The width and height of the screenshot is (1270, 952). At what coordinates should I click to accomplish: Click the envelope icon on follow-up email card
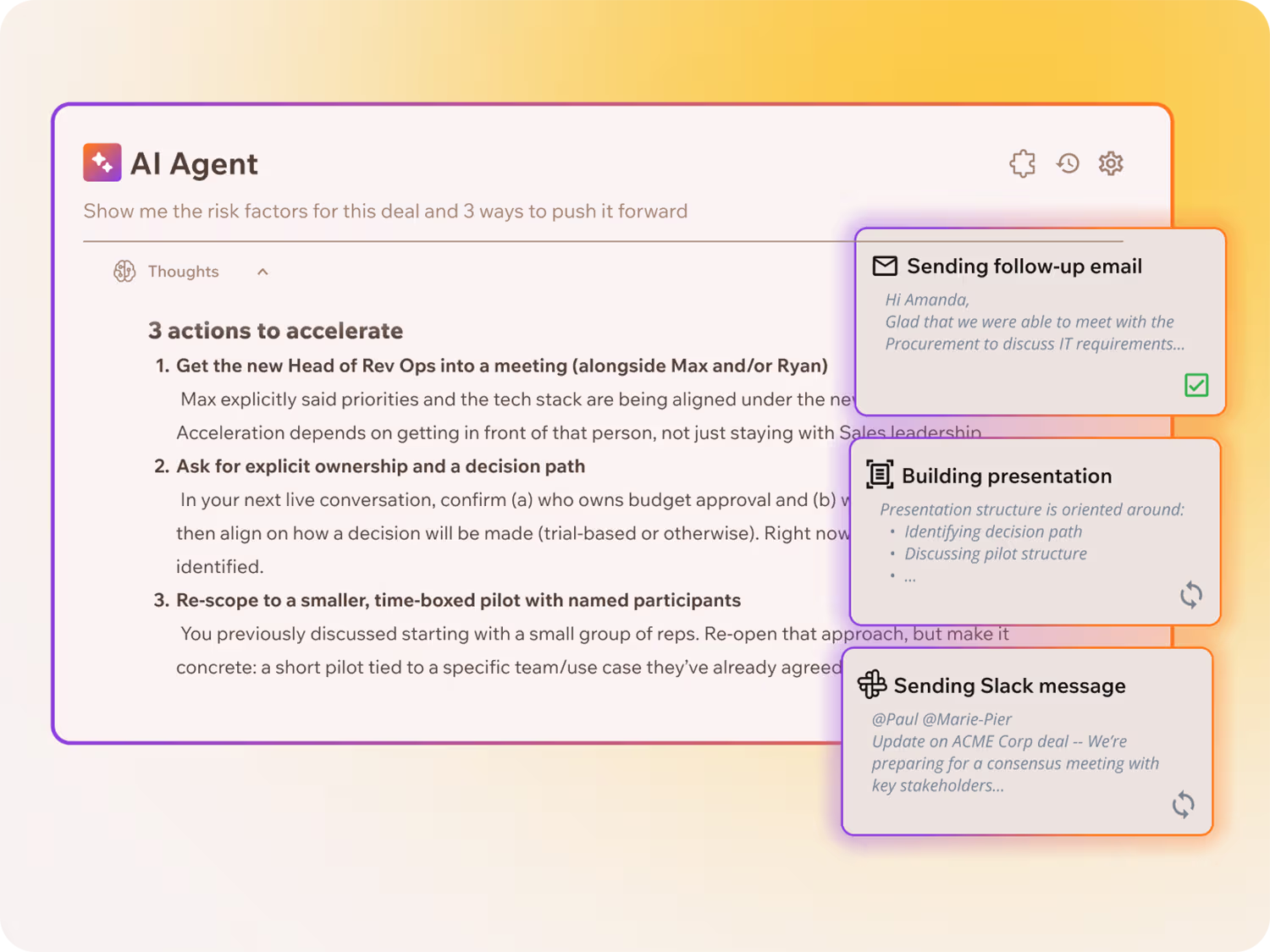[x=885, y=267]
